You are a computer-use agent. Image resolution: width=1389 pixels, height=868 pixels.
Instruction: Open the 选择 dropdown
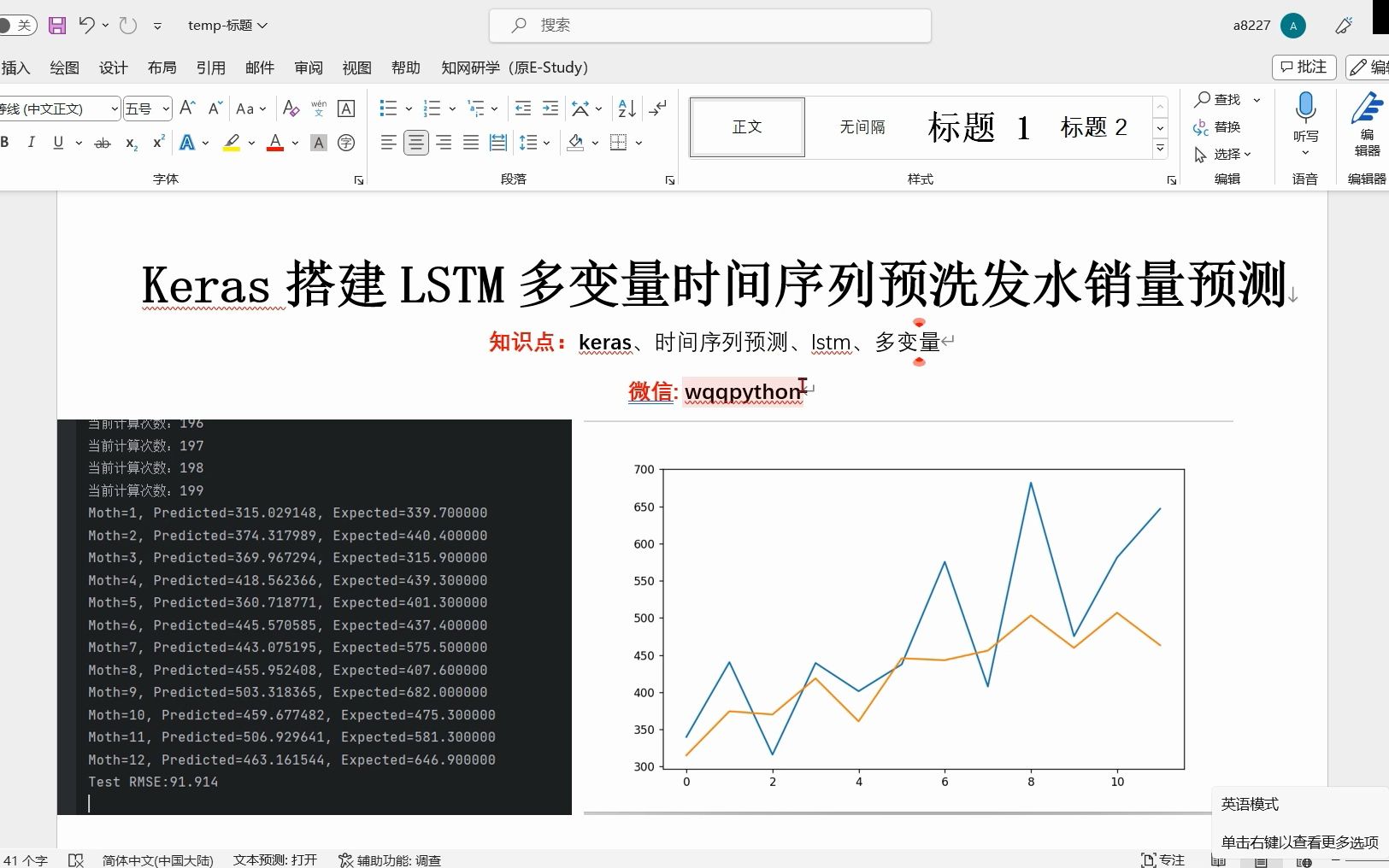(1224, 154)
